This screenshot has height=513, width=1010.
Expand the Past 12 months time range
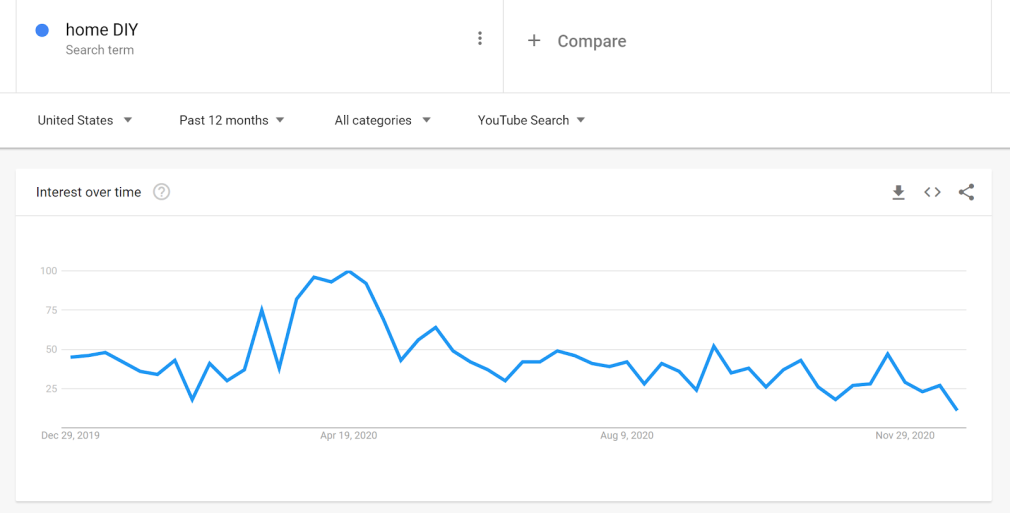pos(232,120)
